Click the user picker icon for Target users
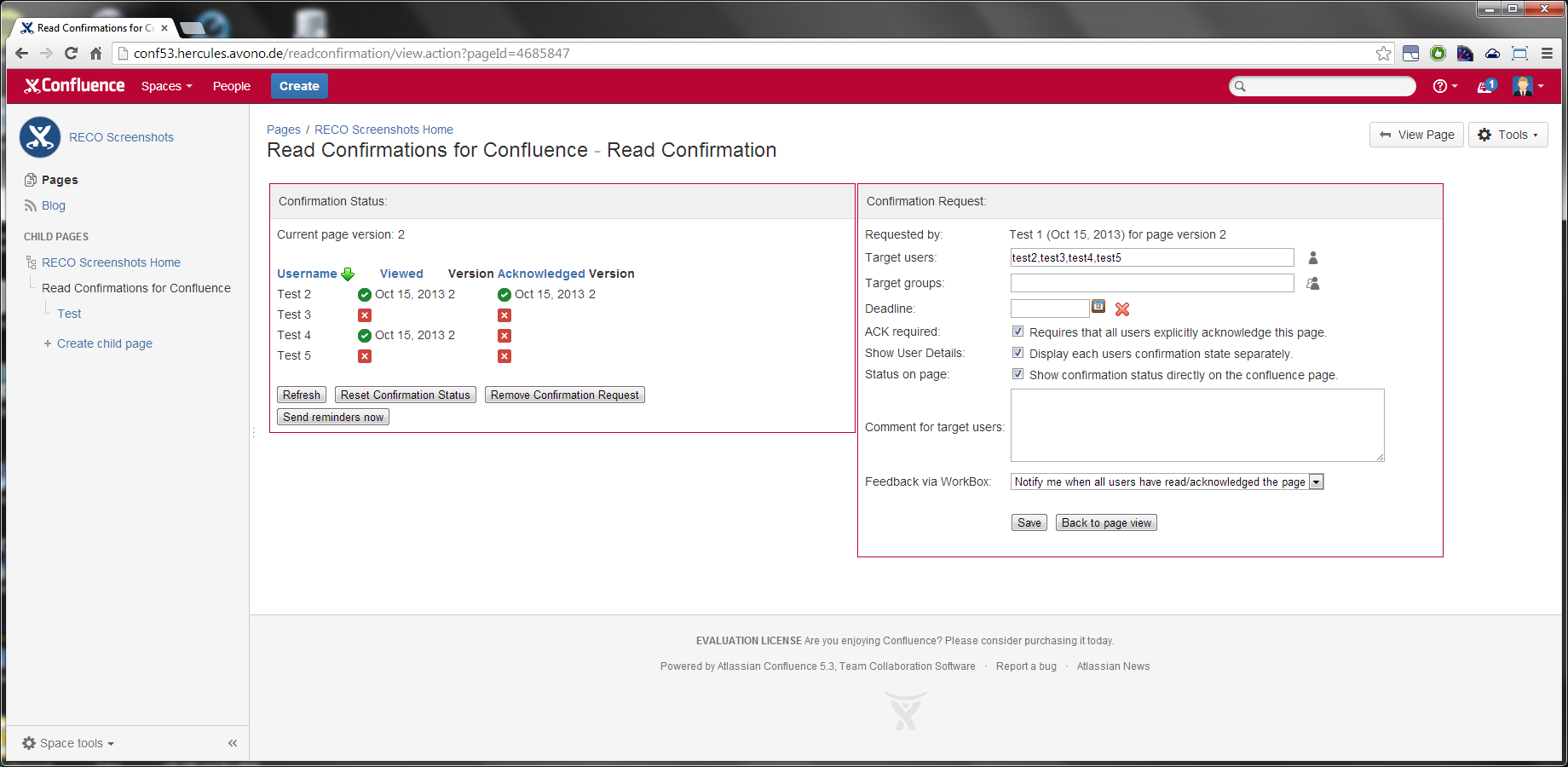This screenshot has width=1568, height=767. 1313,258
